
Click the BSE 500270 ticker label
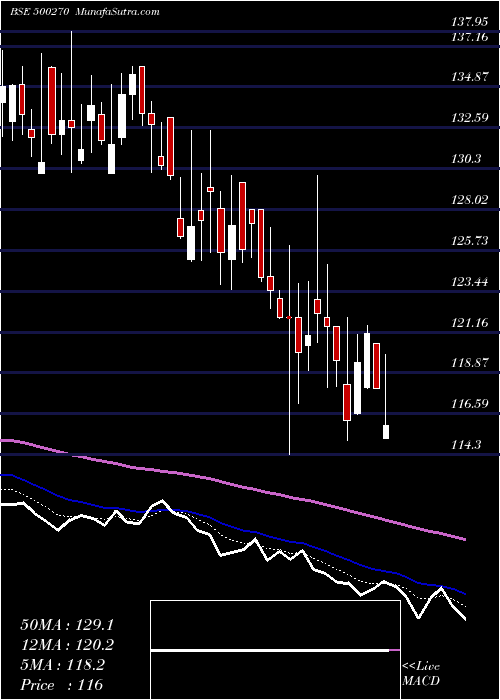point(39,12)
